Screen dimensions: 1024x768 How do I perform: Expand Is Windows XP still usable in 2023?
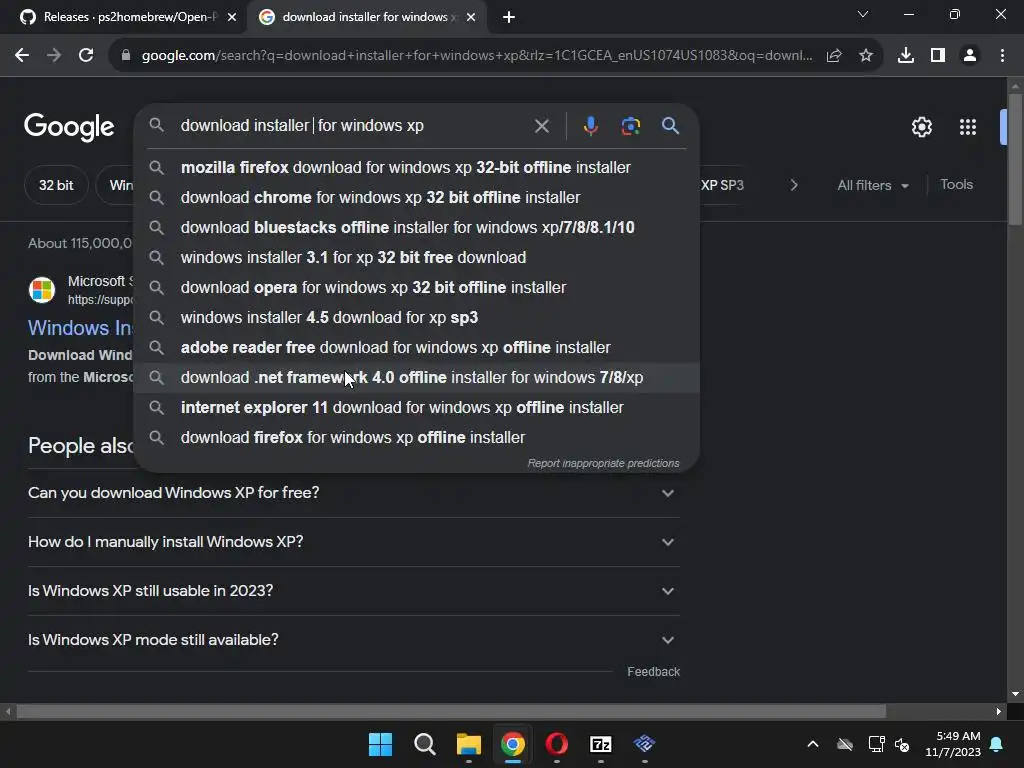tap(353, 591)
